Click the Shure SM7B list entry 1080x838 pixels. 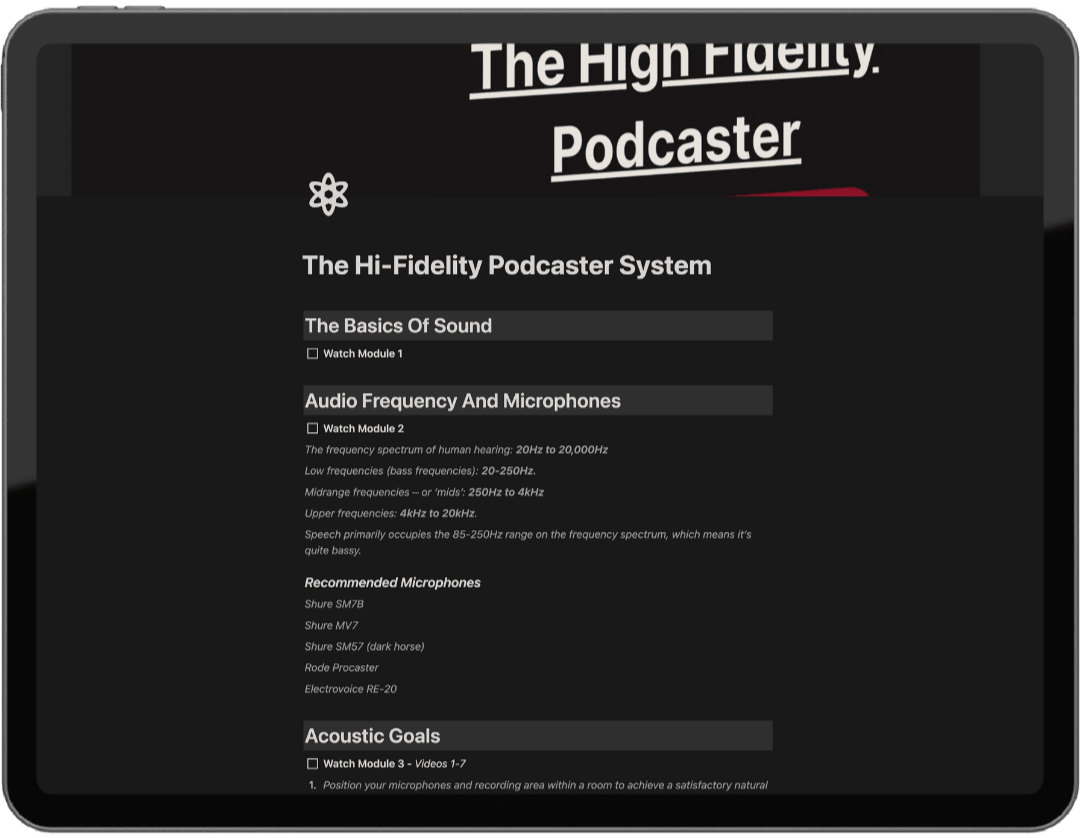[x=334, y=605]
